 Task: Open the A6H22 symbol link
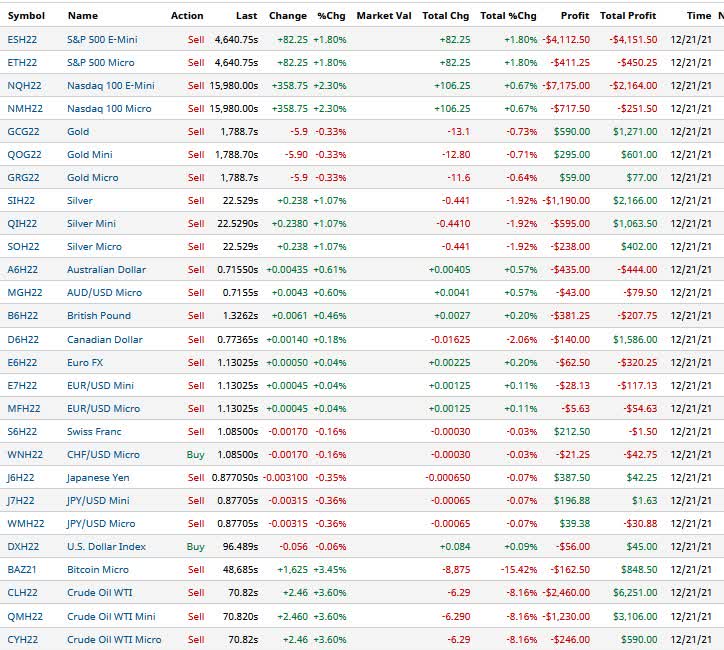[23, 270]
